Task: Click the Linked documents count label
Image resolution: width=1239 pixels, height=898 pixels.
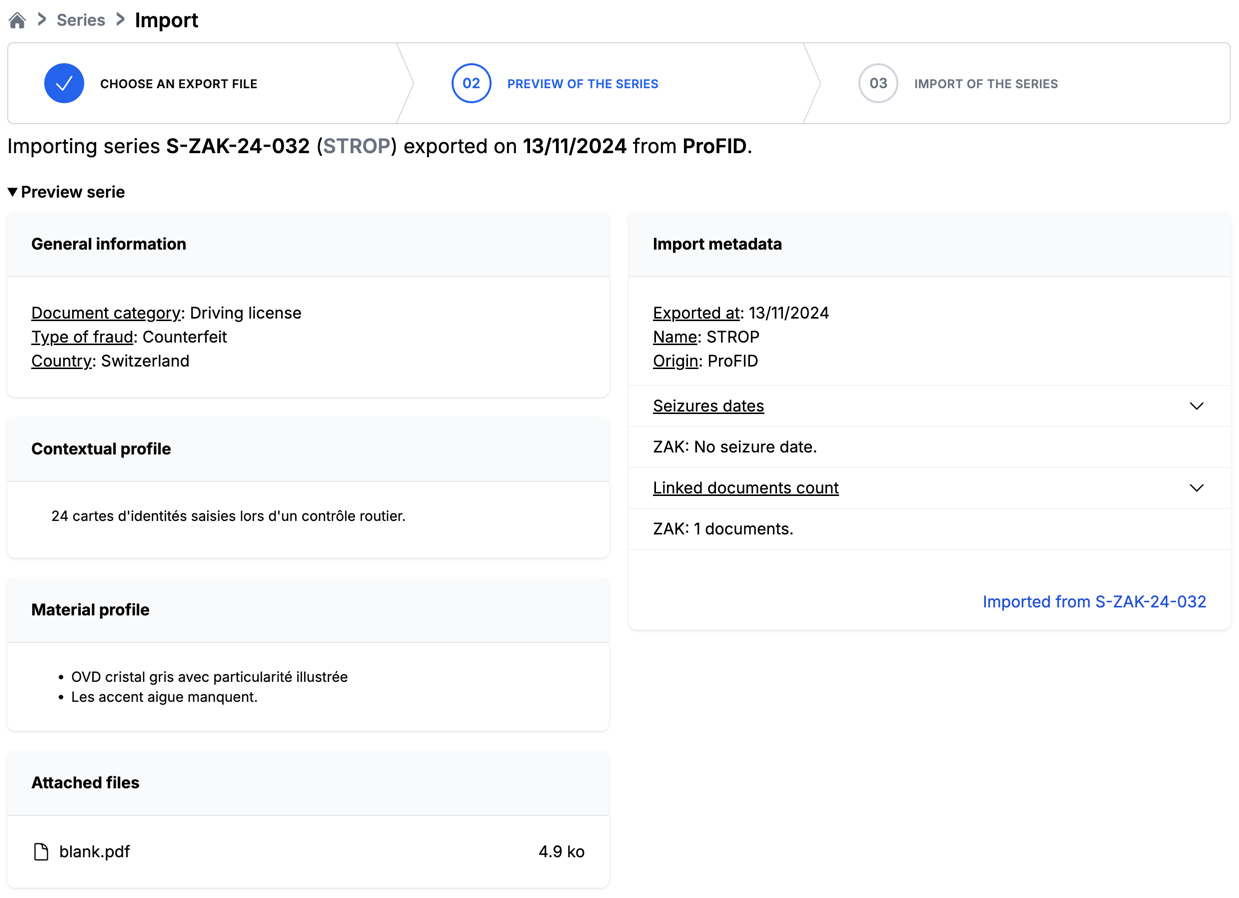Action: (x=745, y=488)
